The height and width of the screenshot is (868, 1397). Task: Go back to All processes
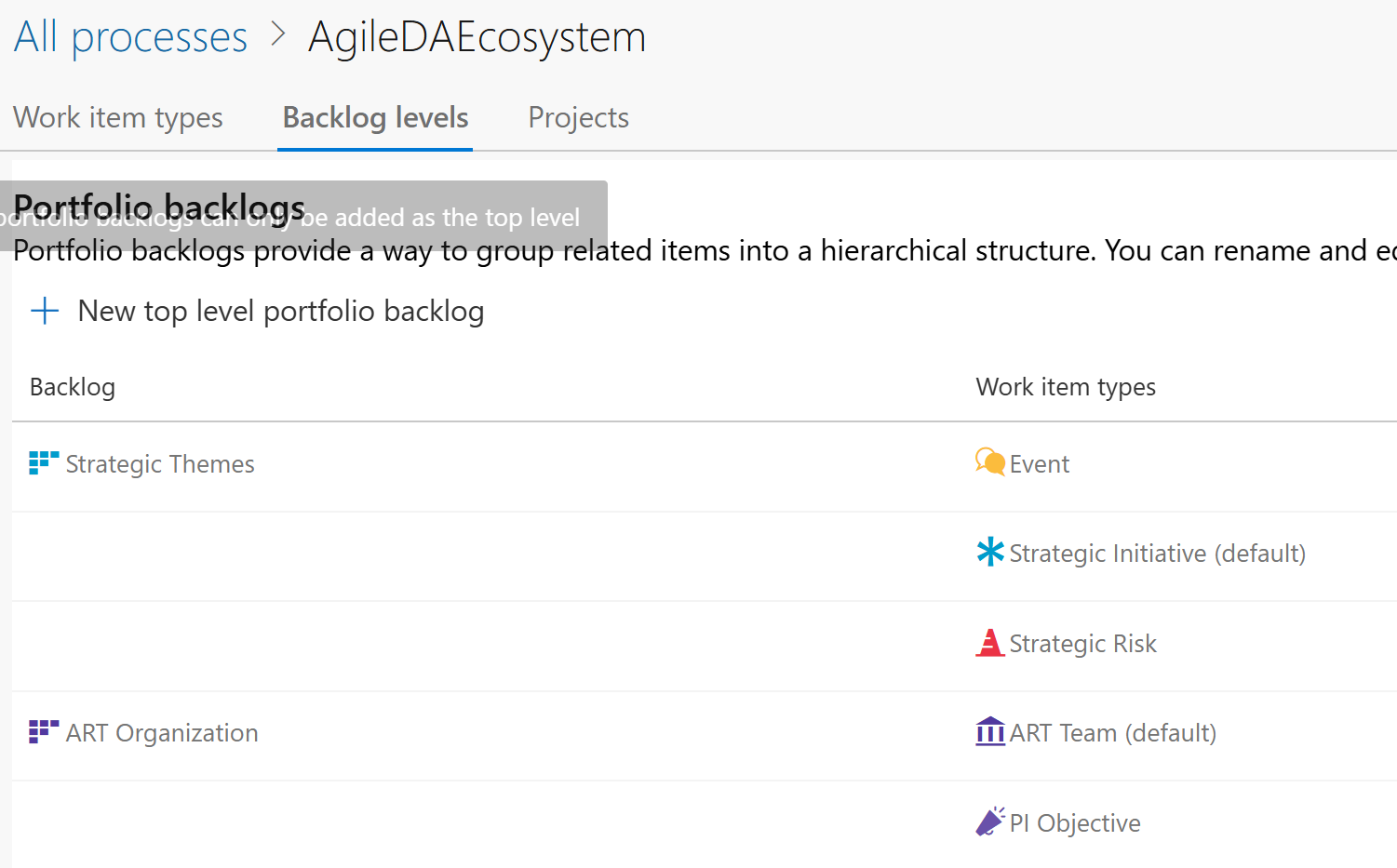pos(130,37)
